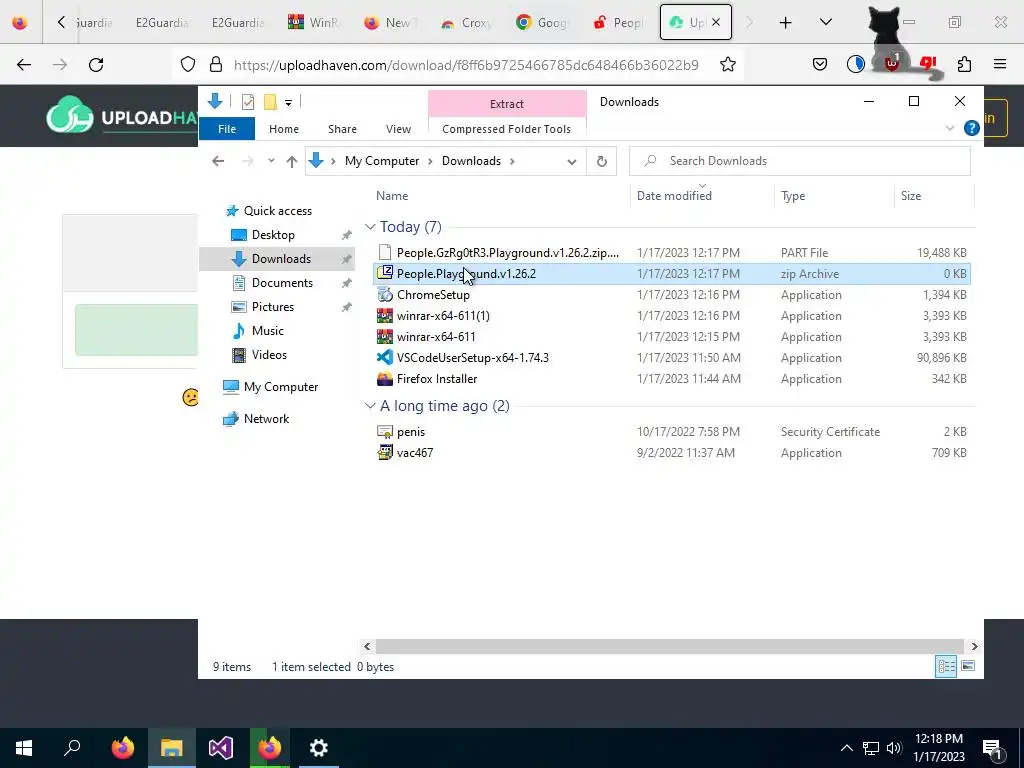Open Windows Start menu
This screenshot has width=1024, height=768.
pos(24,748)
